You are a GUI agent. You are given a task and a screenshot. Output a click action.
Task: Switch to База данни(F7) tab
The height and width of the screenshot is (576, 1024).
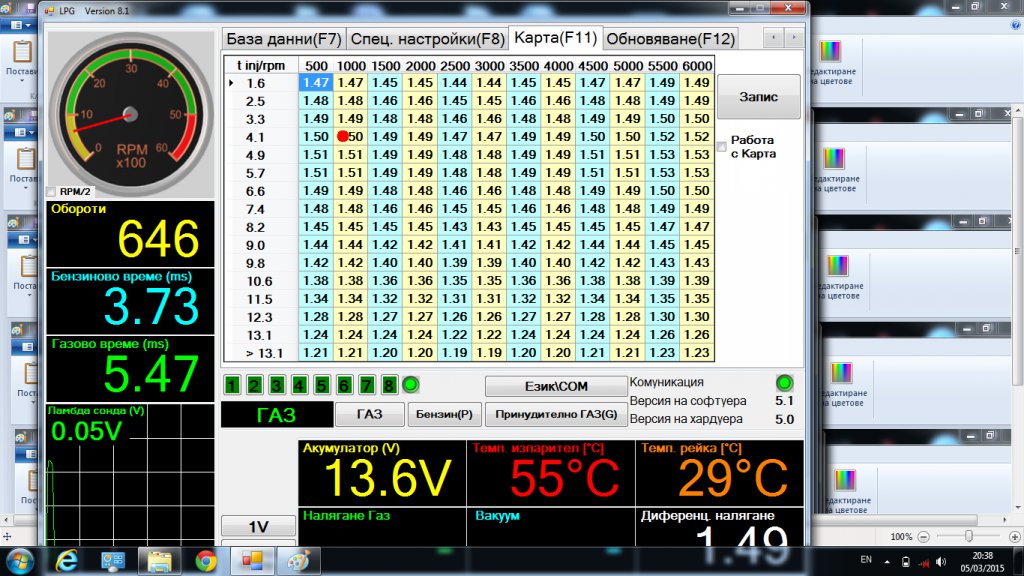point(284,39)
